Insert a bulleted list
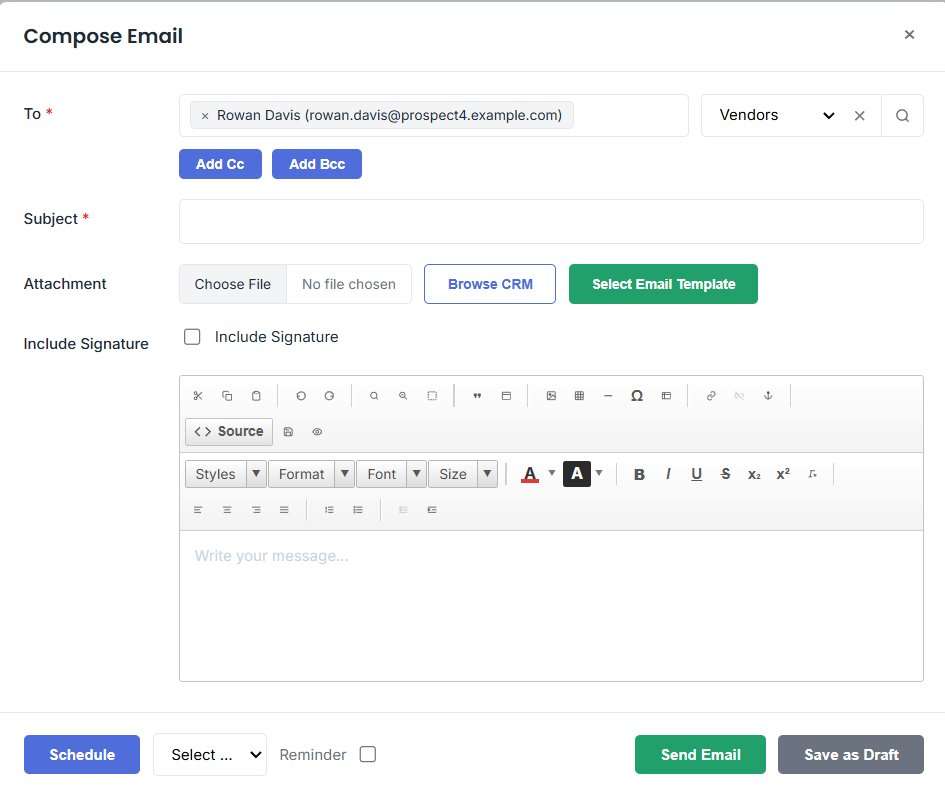This screenshot has height=792, width=945. [x=358, y=510]
